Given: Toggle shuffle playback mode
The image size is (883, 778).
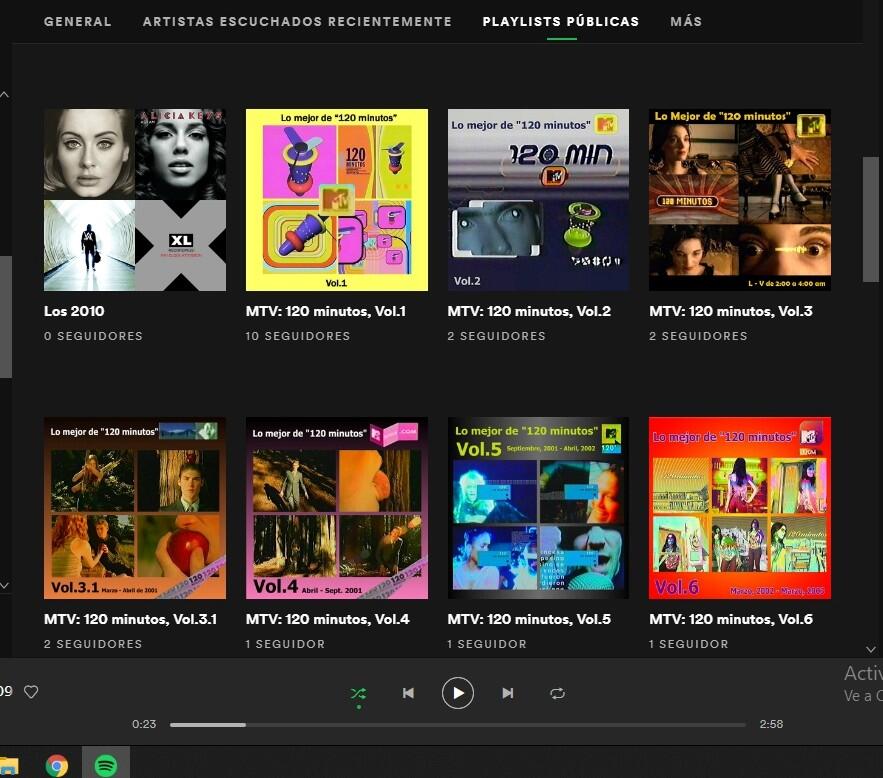Looking at the screenshot, I should [x=358, y=693].
